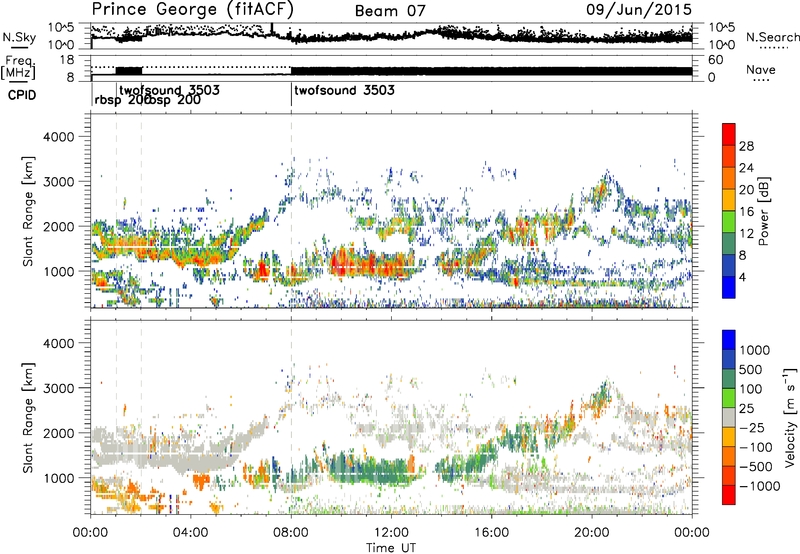The image size is (800, 554).
Task: Click the 'CPID' row label
Action: [22, 95]
